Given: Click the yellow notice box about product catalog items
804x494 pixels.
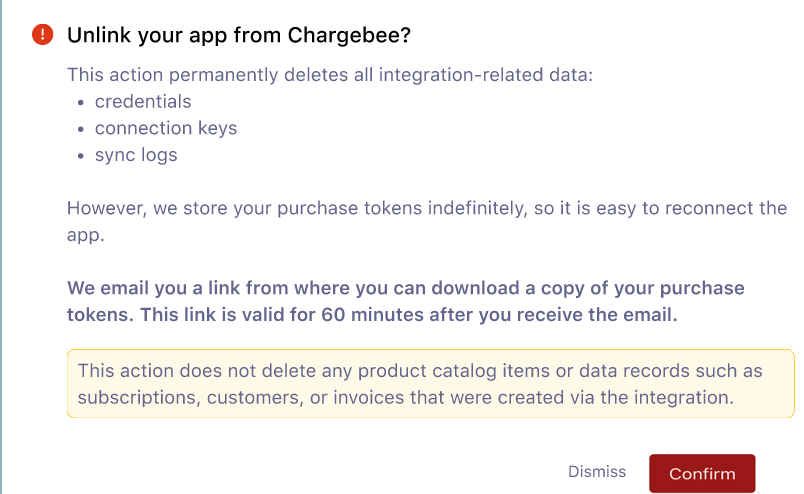Looking at the screenshot, I should tap(431, 384).
